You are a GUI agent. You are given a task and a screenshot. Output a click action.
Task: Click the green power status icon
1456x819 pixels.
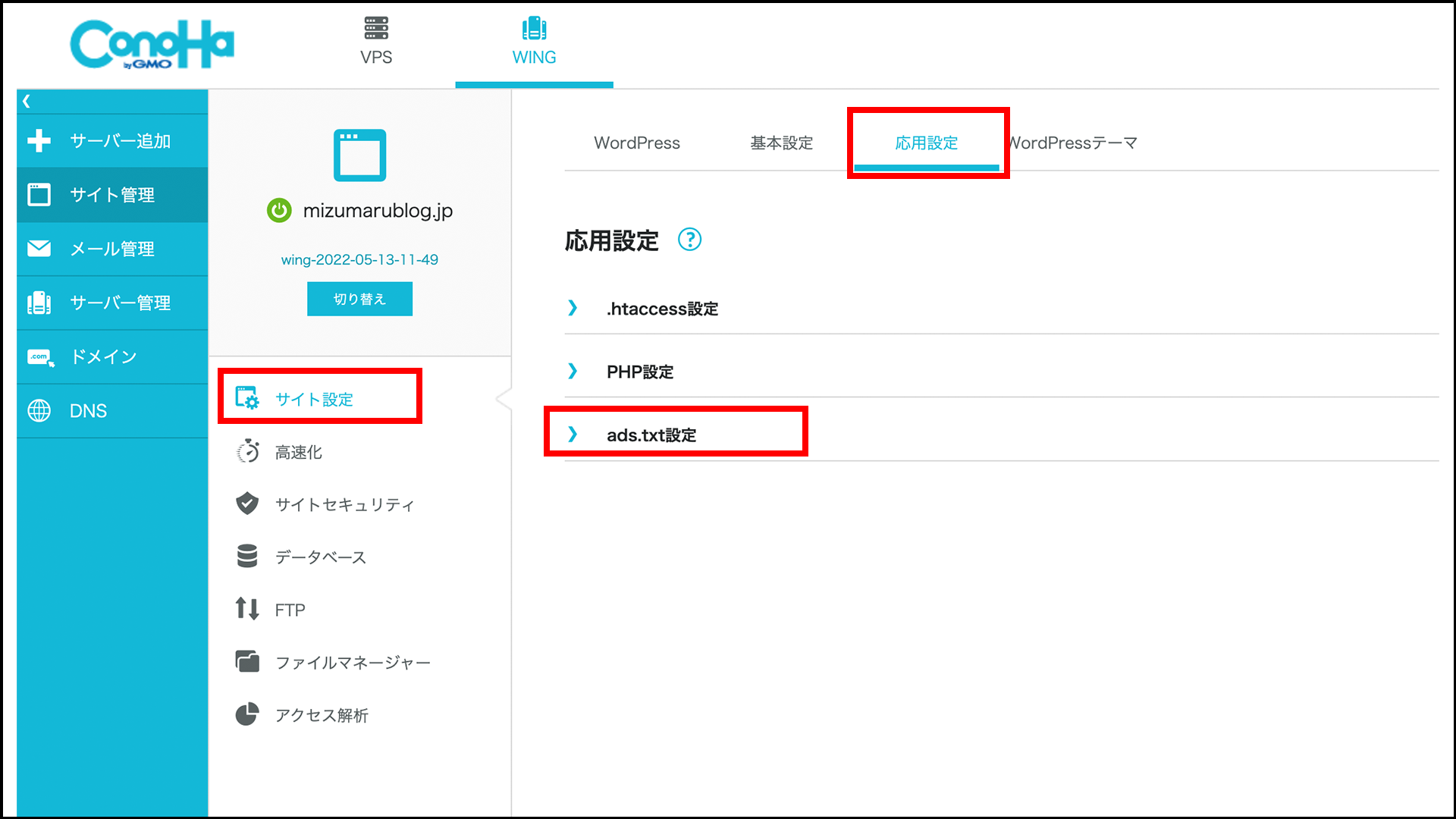(279, 210)
